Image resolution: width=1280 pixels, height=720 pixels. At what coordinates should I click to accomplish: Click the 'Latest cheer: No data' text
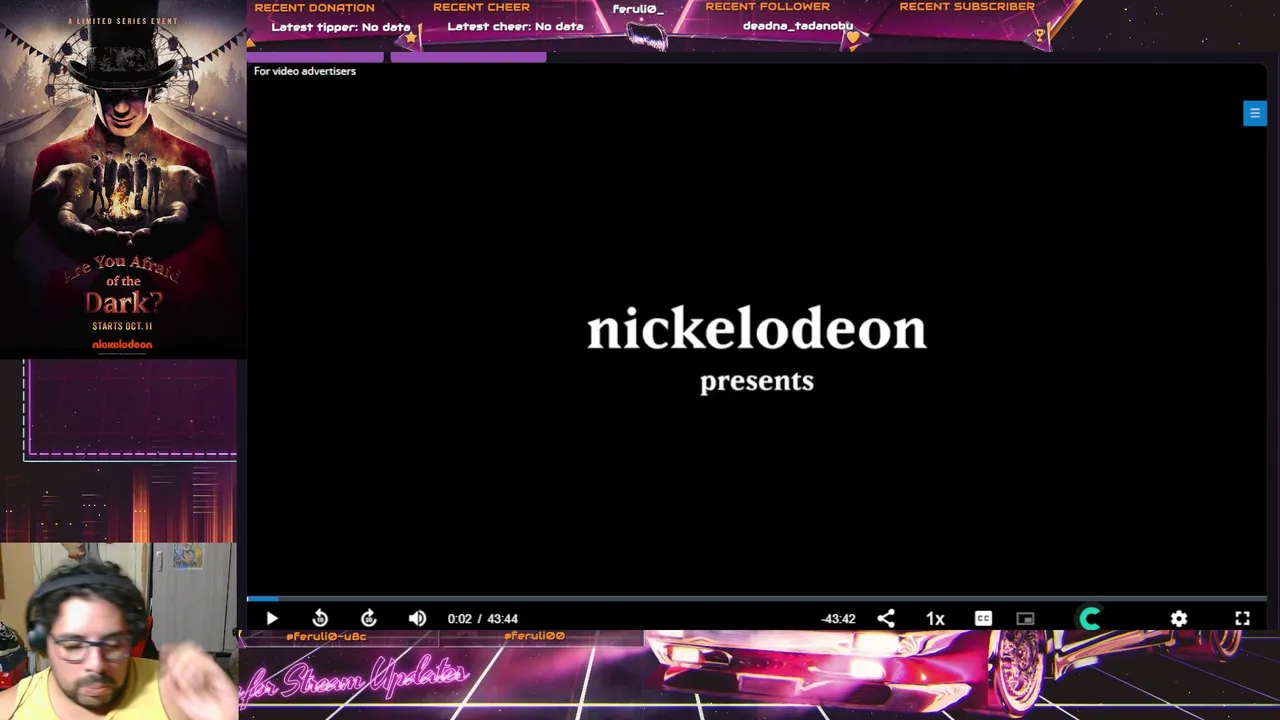tap(515, 27)
